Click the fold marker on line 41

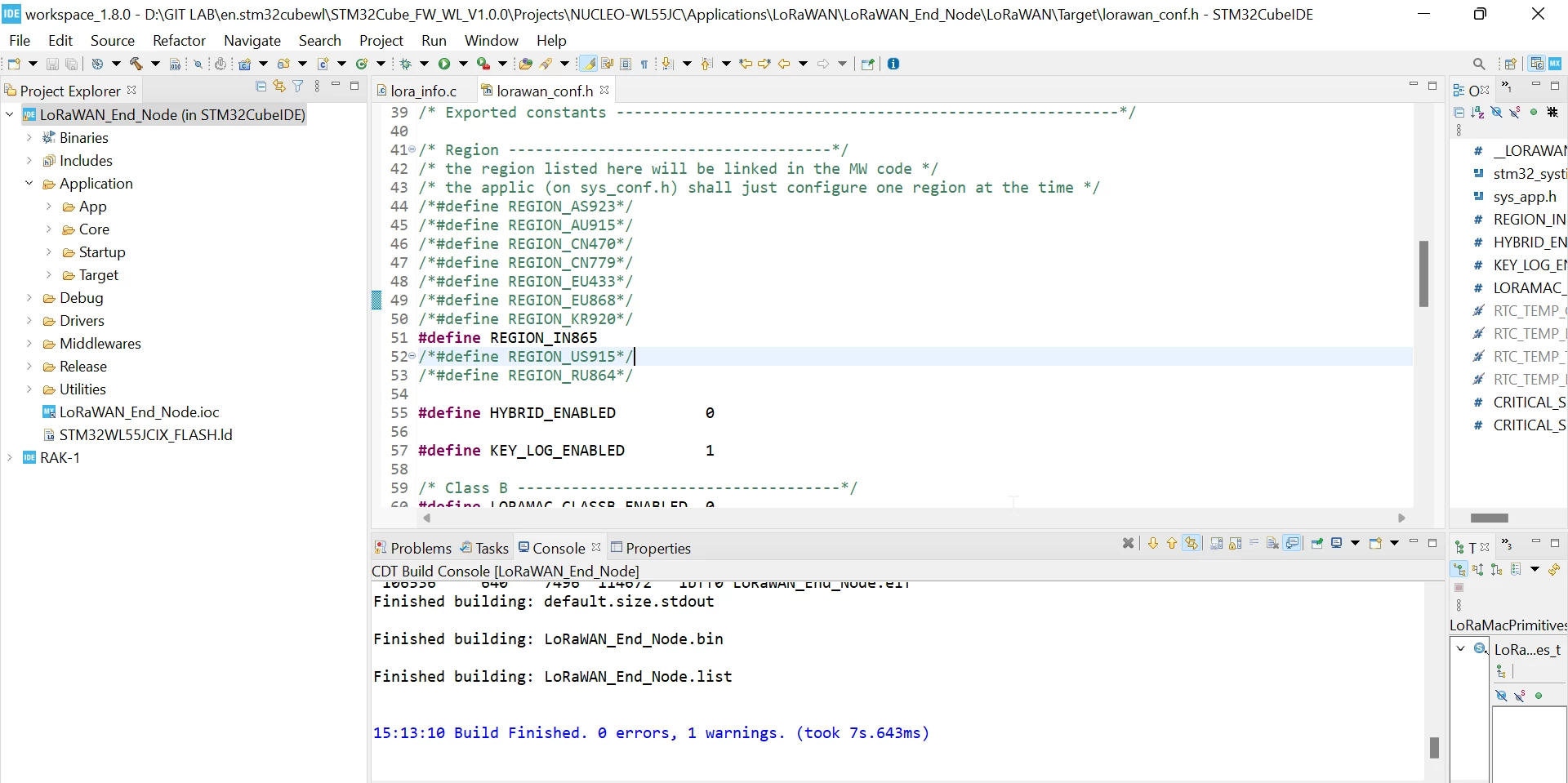click(412, 150)
